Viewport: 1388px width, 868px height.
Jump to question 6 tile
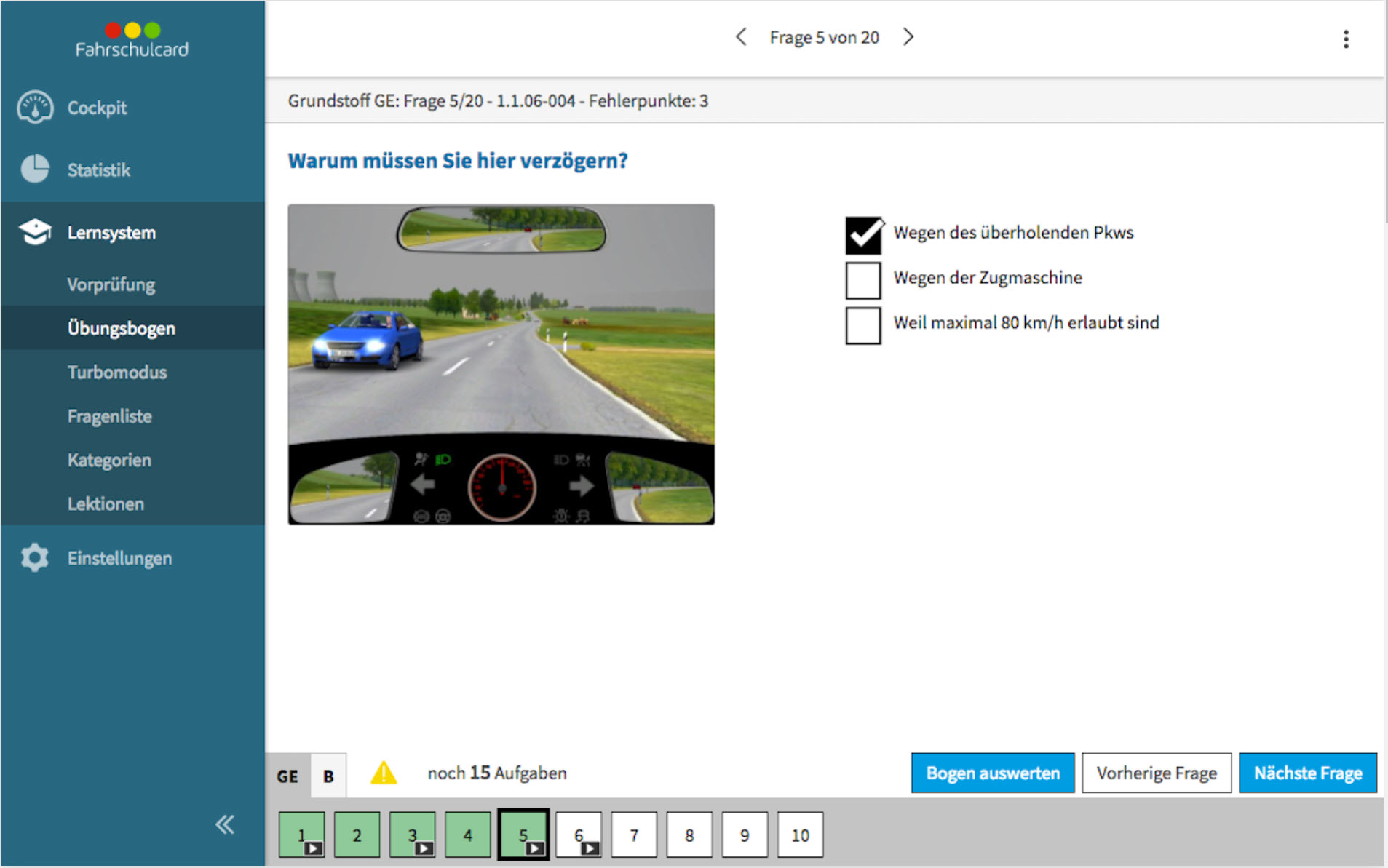579,835
